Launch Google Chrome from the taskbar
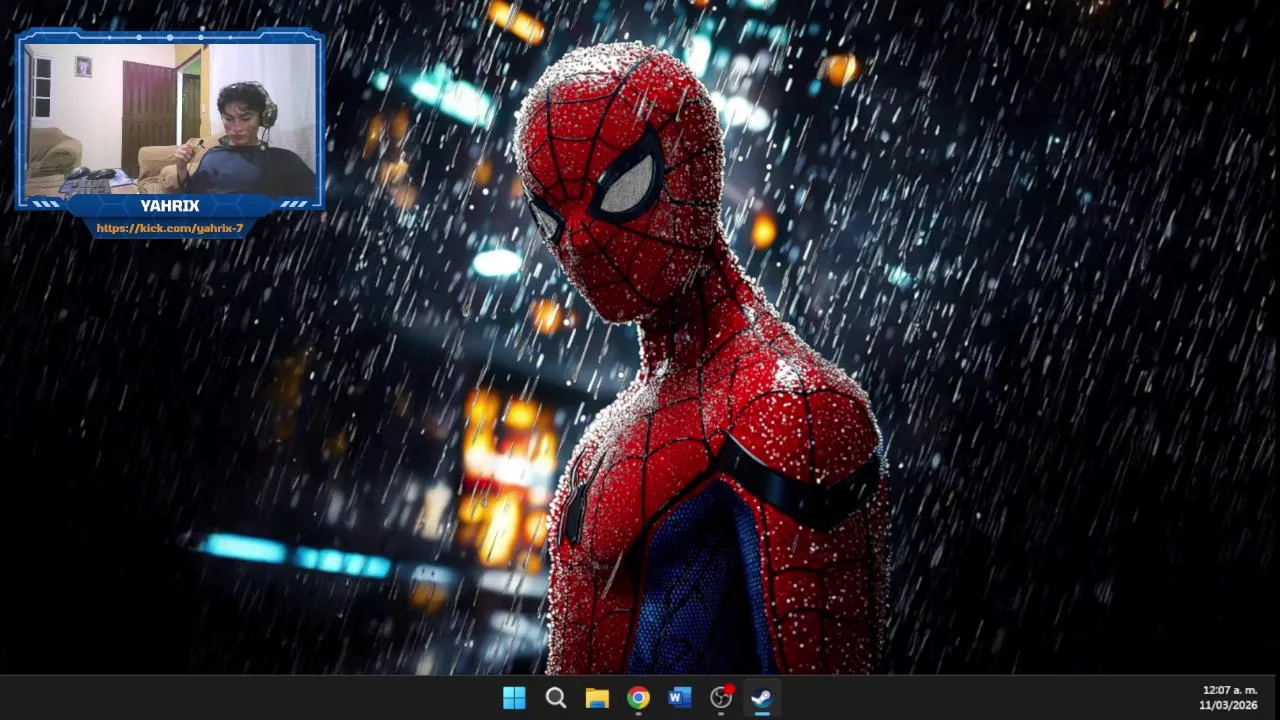This screenshot has width=1280, height=720. 638,698
